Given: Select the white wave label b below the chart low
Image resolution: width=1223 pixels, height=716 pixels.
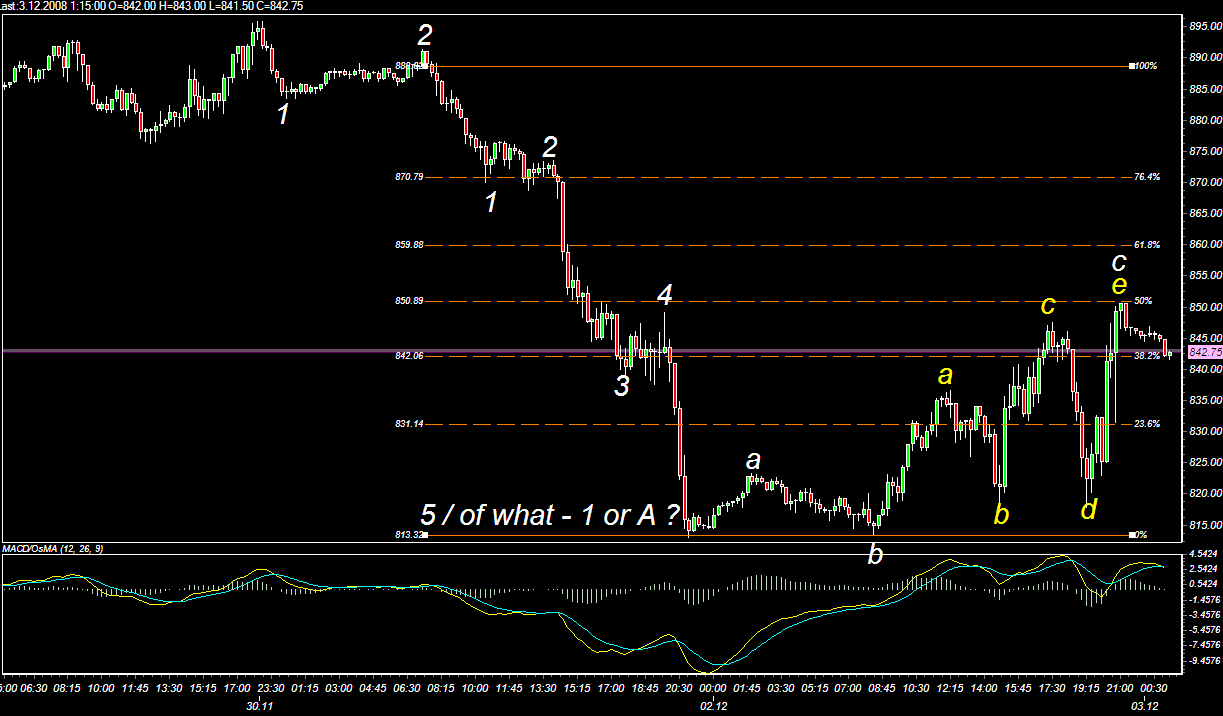Looking at the screenshot, I should (x=875, y=553).
